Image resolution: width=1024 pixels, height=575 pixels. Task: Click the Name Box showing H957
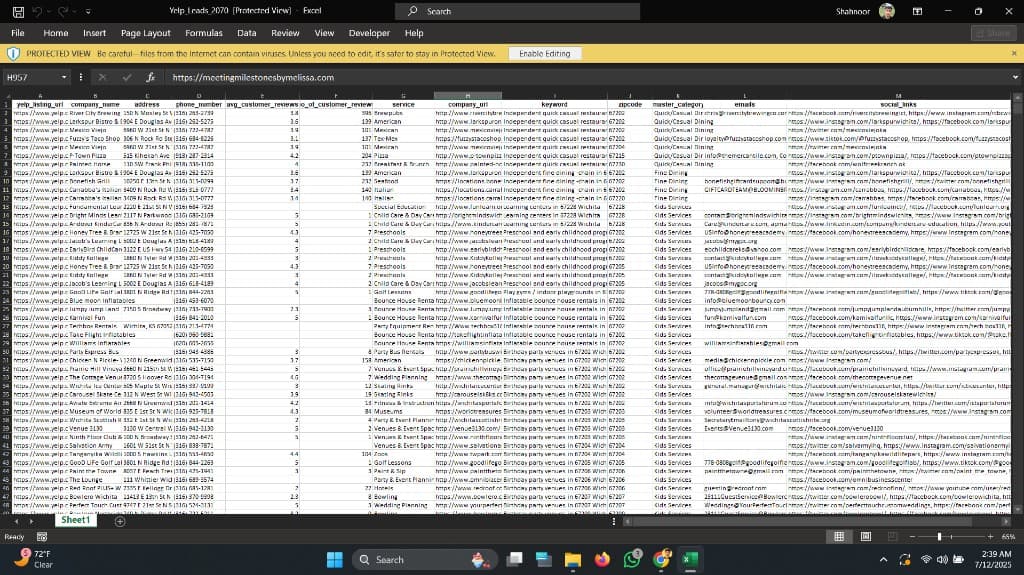coord(31,77)
